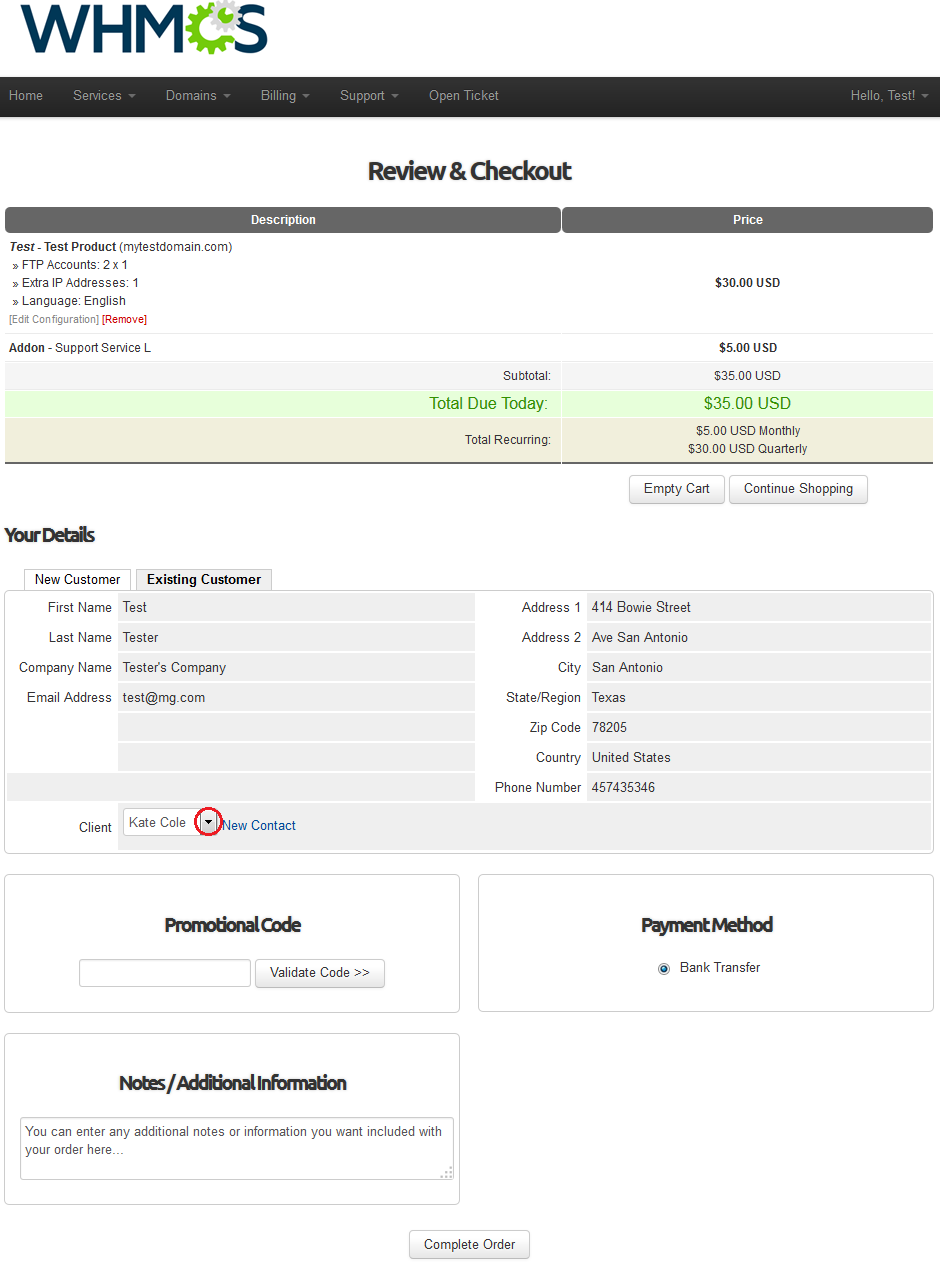This screenshot has height=1268, width=940.
Task: Click the City value San Antonio
Action: pyautogui.click(x=628, y=667)
